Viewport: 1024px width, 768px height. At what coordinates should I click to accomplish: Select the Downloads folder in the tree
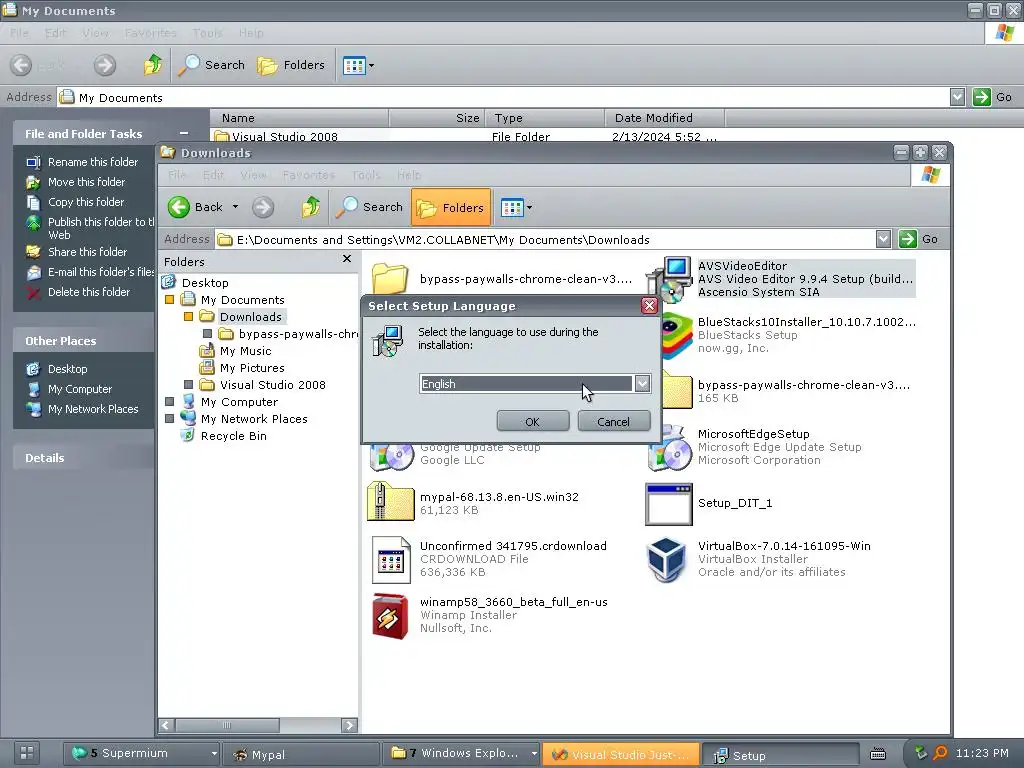coord(251,317)
